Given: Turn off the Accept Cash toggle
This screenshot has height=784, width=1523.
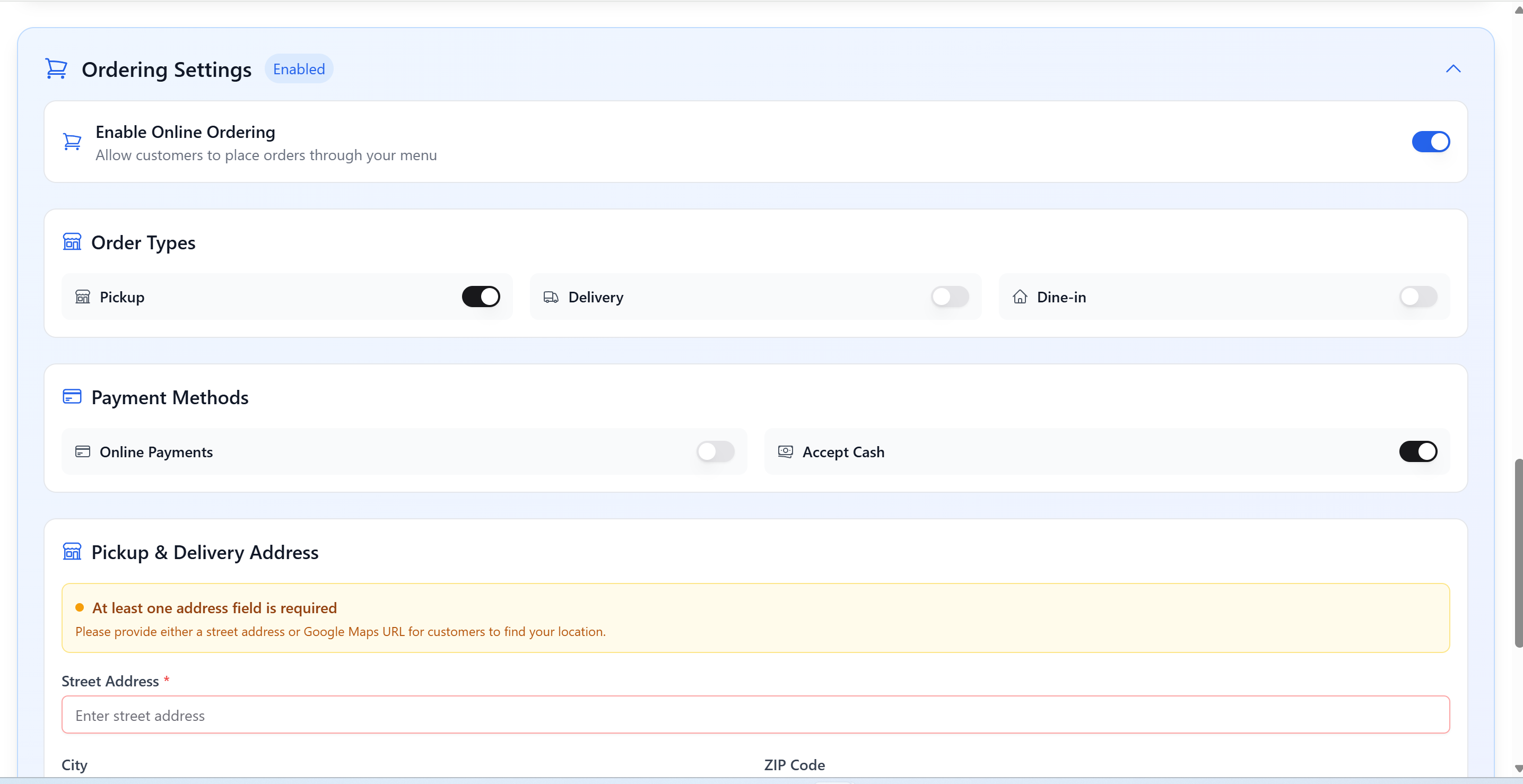Looking at the screenshot, I should pyautogui.click(x=1418, y=452).
